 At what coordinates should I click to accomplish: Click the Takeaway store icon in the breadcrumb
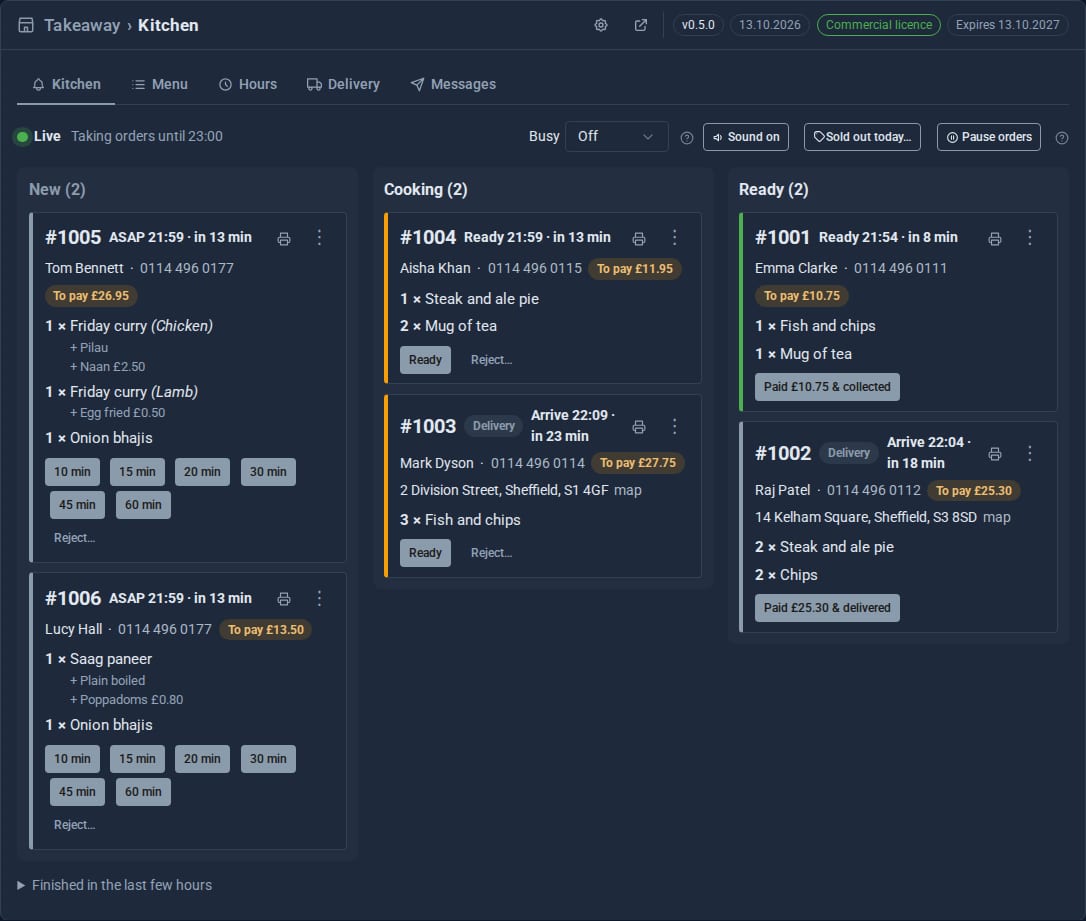pyautogui.click(x=26, y=25)
